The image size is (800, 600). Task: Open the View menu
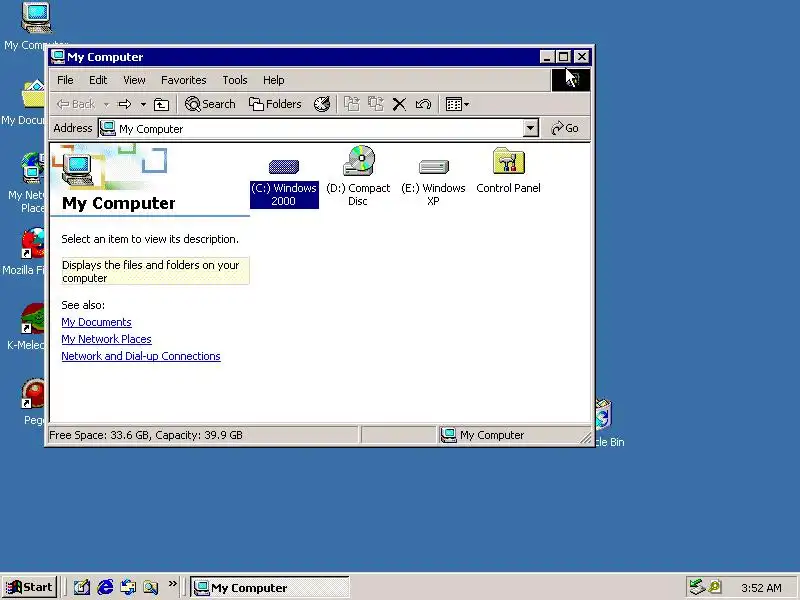point(134,80)
